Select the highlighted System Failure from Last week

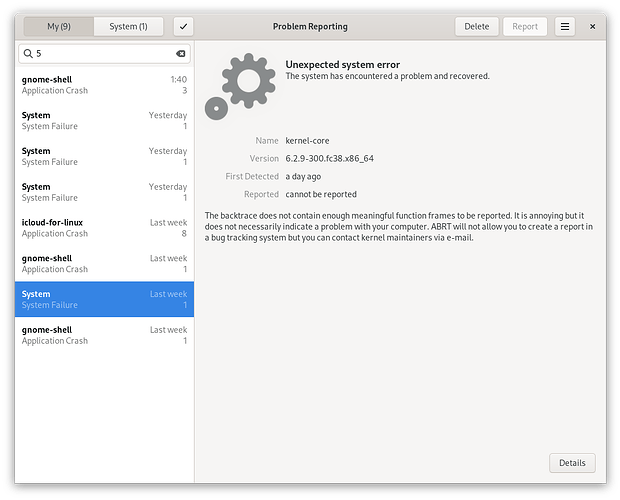(x=104, y=299)
